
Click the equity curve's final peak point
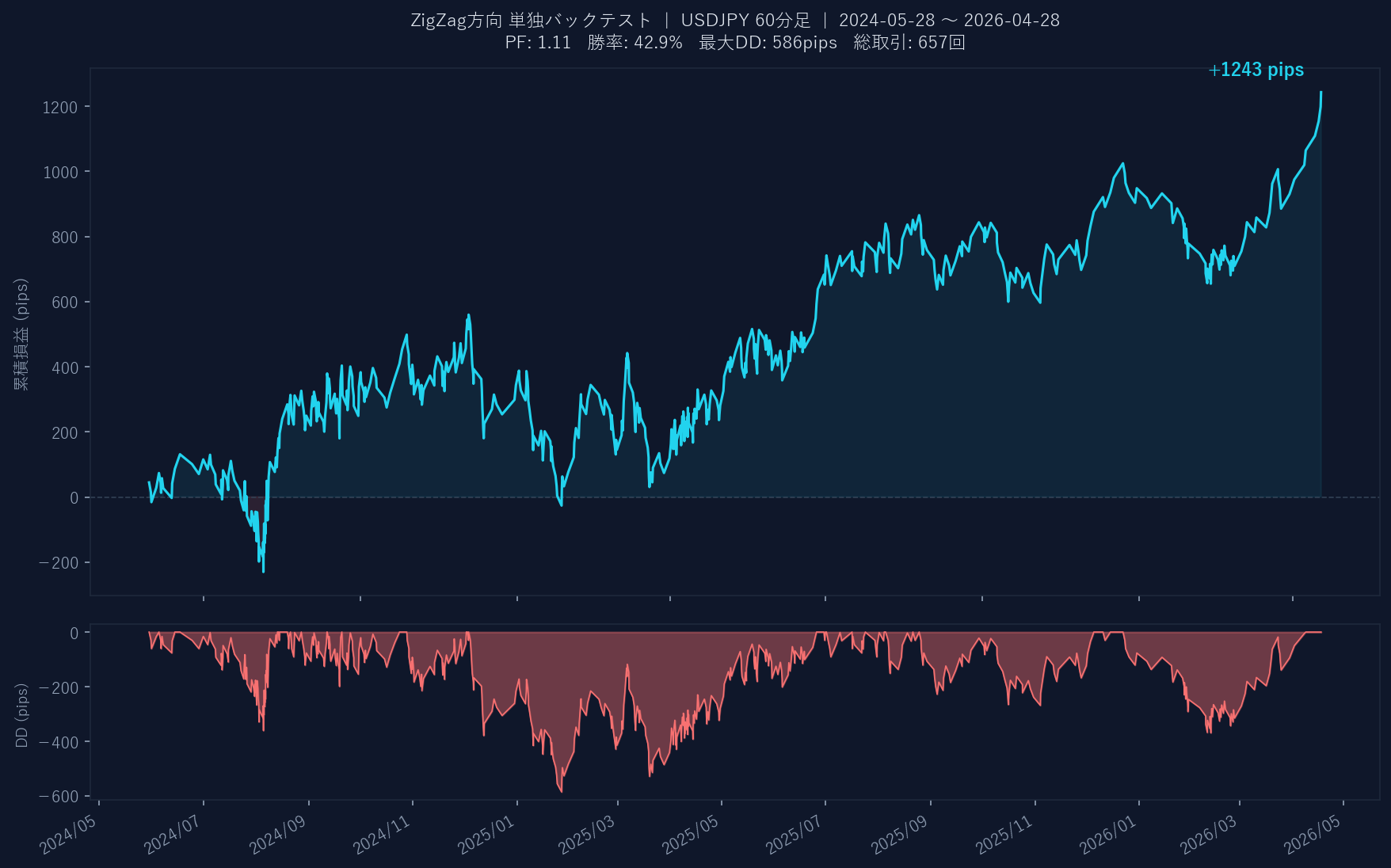click(x=1320, y=93)
